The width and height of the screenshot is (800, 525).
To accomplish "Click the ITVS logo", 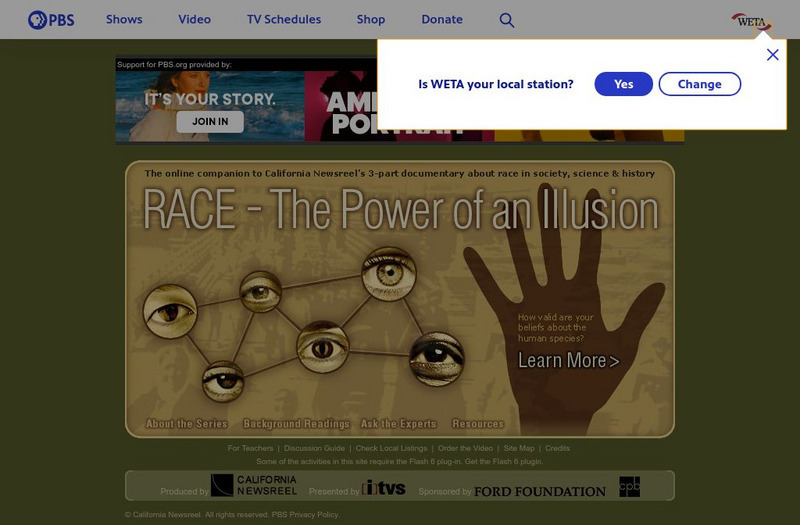I will click(x=384, y=488).
